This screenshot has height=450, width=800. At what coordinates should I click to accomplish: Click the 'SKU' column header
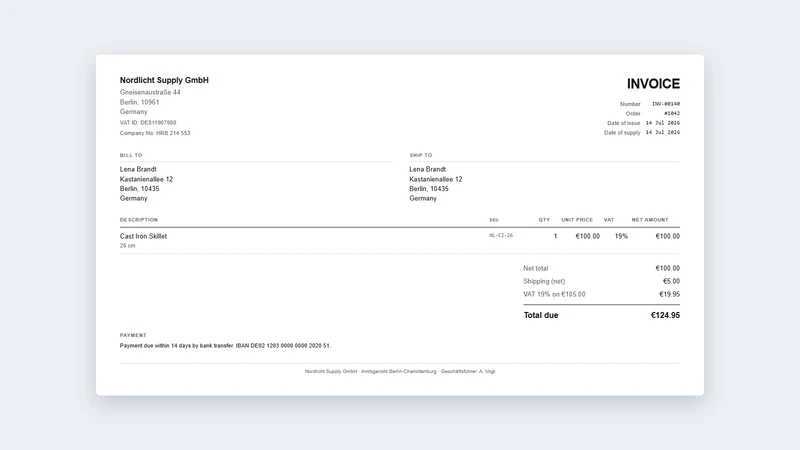(x=494, y=220)
